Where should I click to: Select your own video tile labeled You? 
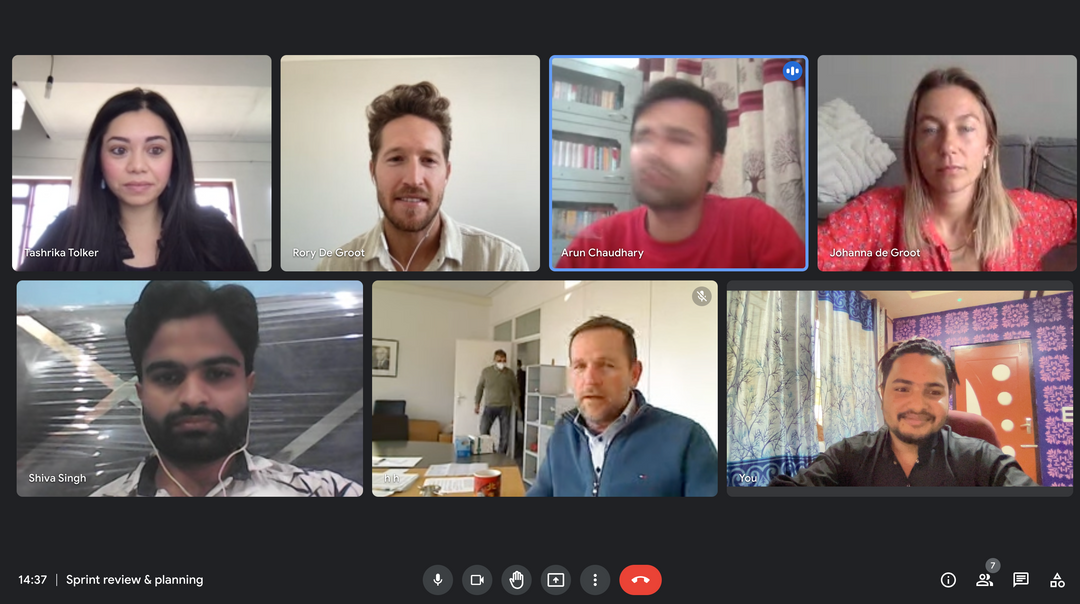(x=900, y=388)
